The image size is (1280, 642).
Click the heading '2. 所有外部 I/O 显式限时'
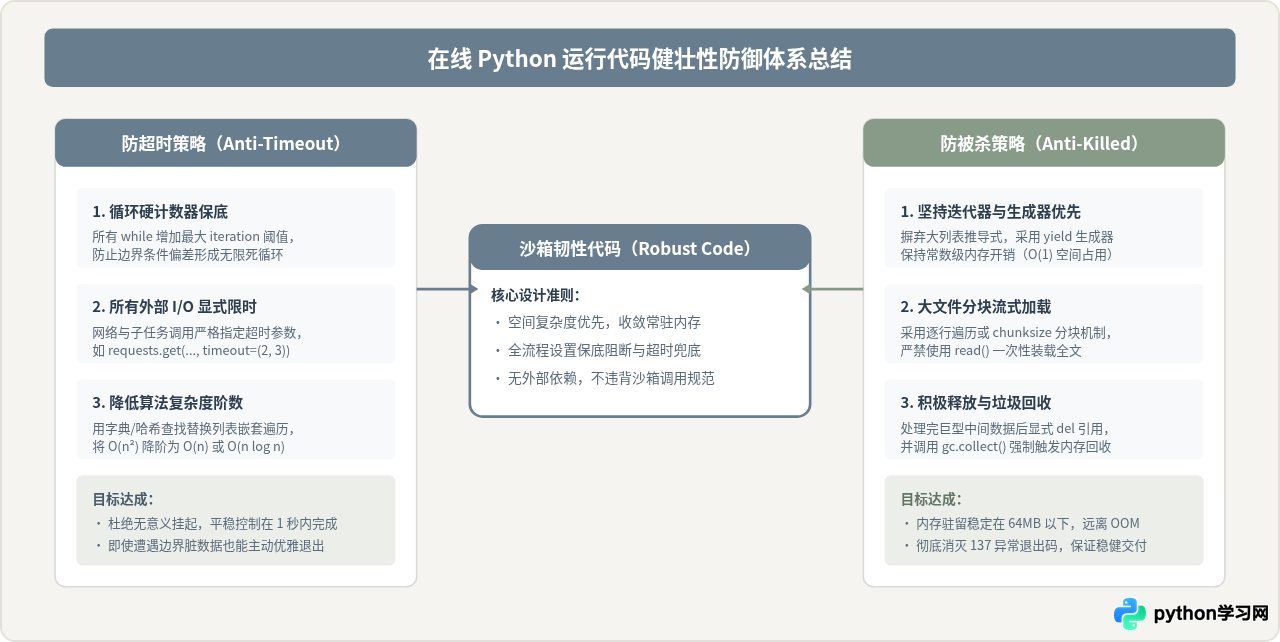(175, 307)
